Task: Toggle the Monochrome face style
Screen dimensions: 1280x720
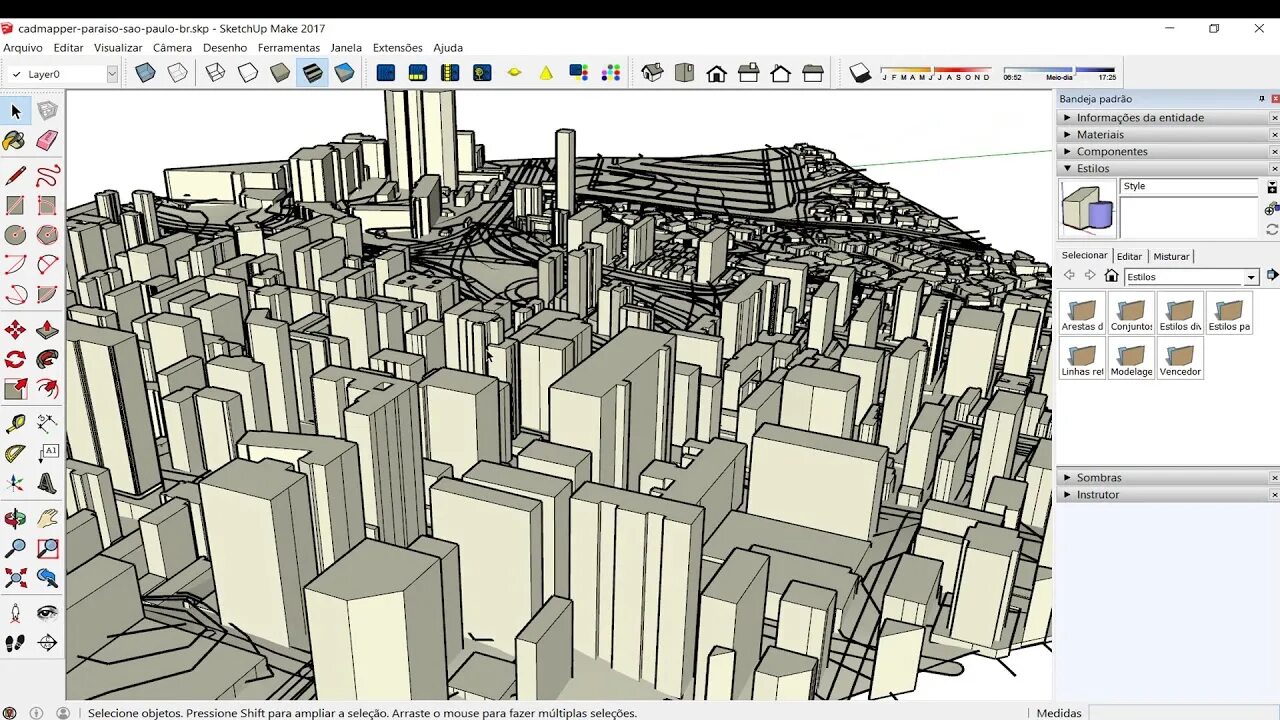Action: tap(344, 73)
